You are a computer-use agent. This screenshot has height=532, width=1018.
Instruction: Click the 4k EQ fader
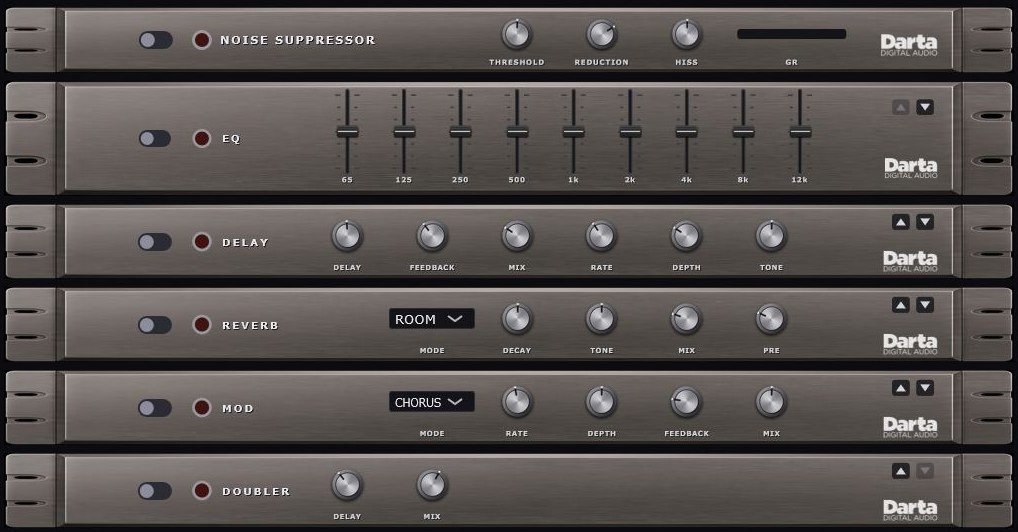[686, 133]
